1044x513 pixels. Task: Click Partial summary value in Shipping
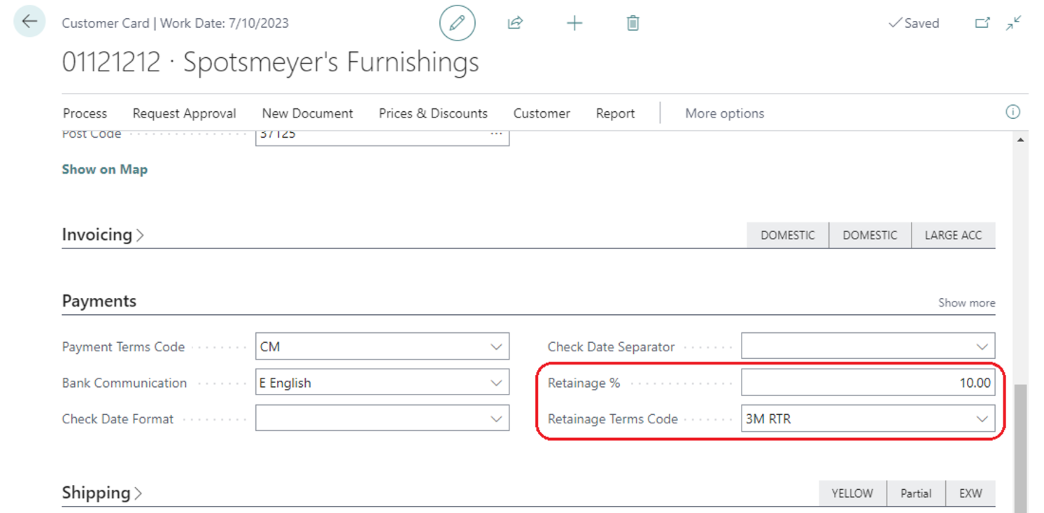click(916, 494)
